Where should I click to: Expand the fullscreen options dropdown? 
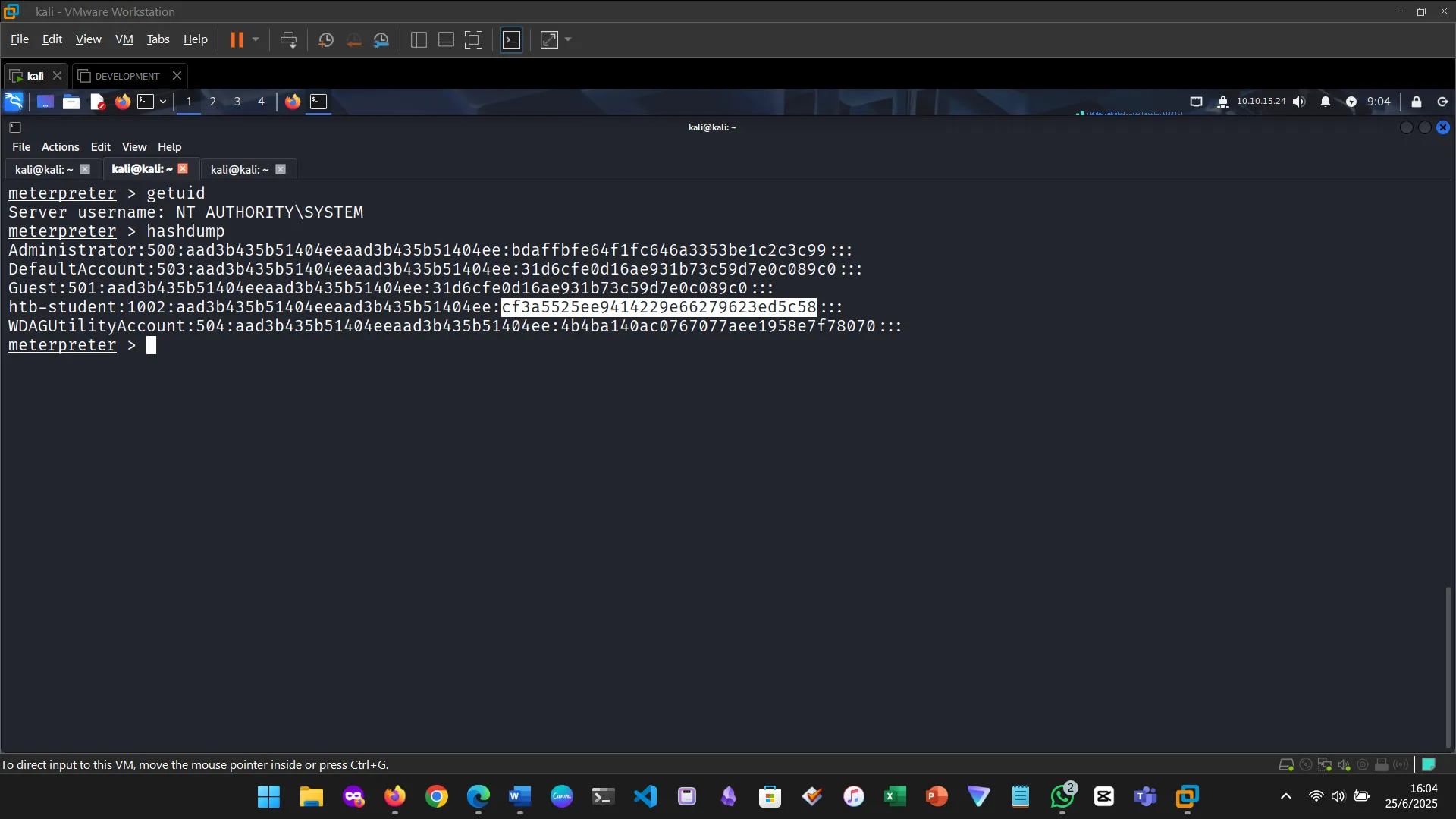[568, 39]
